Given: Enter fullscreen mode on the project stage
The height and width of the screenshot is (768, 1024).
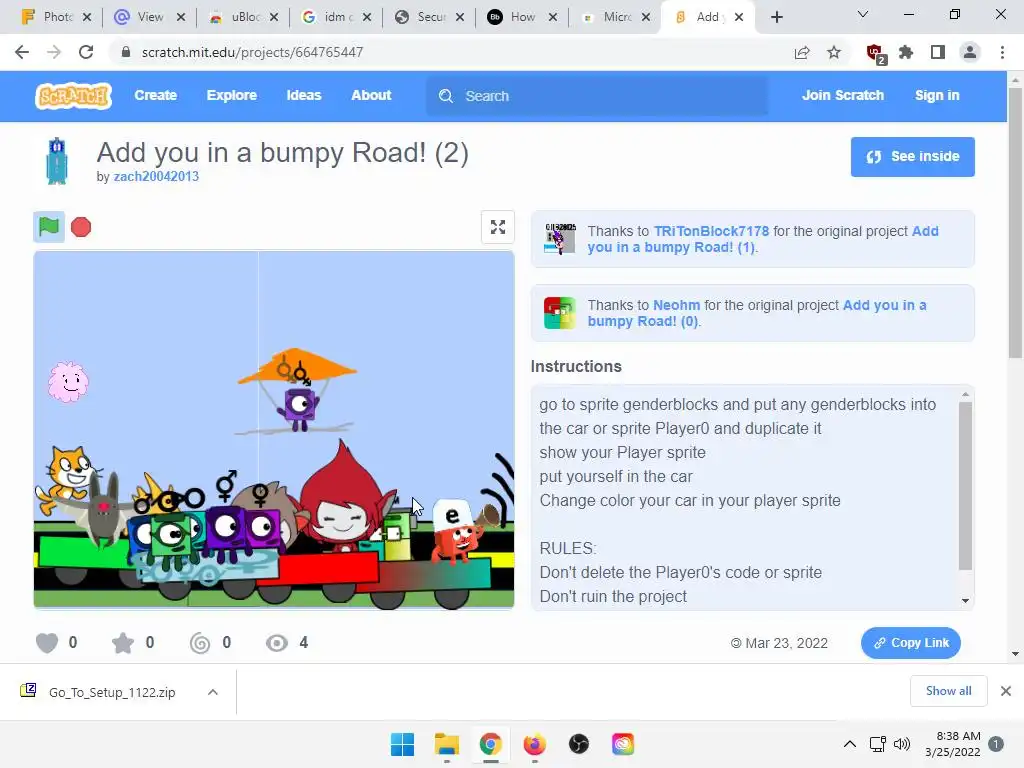Looking at the screenshot, I should (498, 227).
